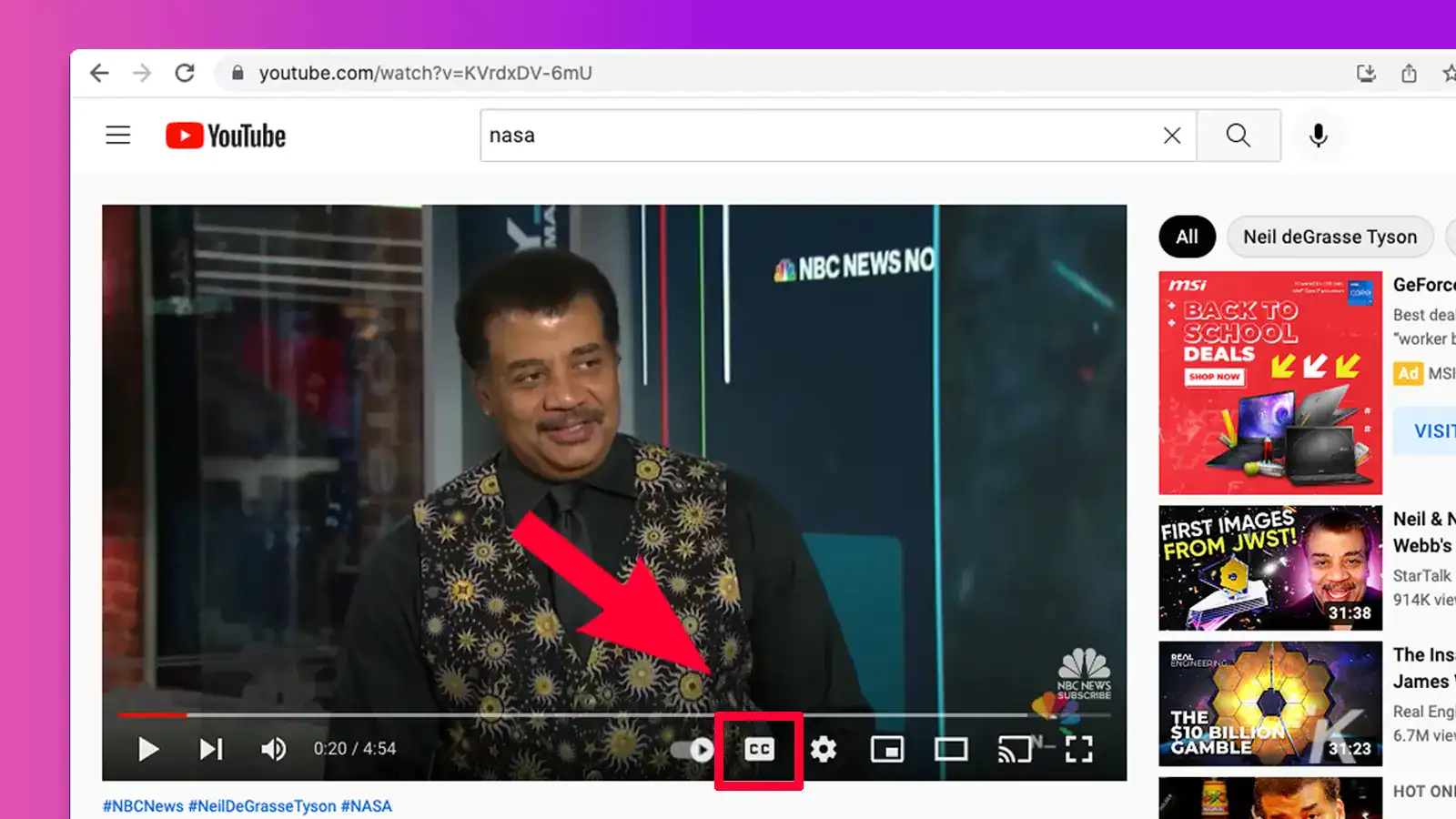Cast the video to a device
Viewport: 1456px width, 819px height.
(1015, 749)
